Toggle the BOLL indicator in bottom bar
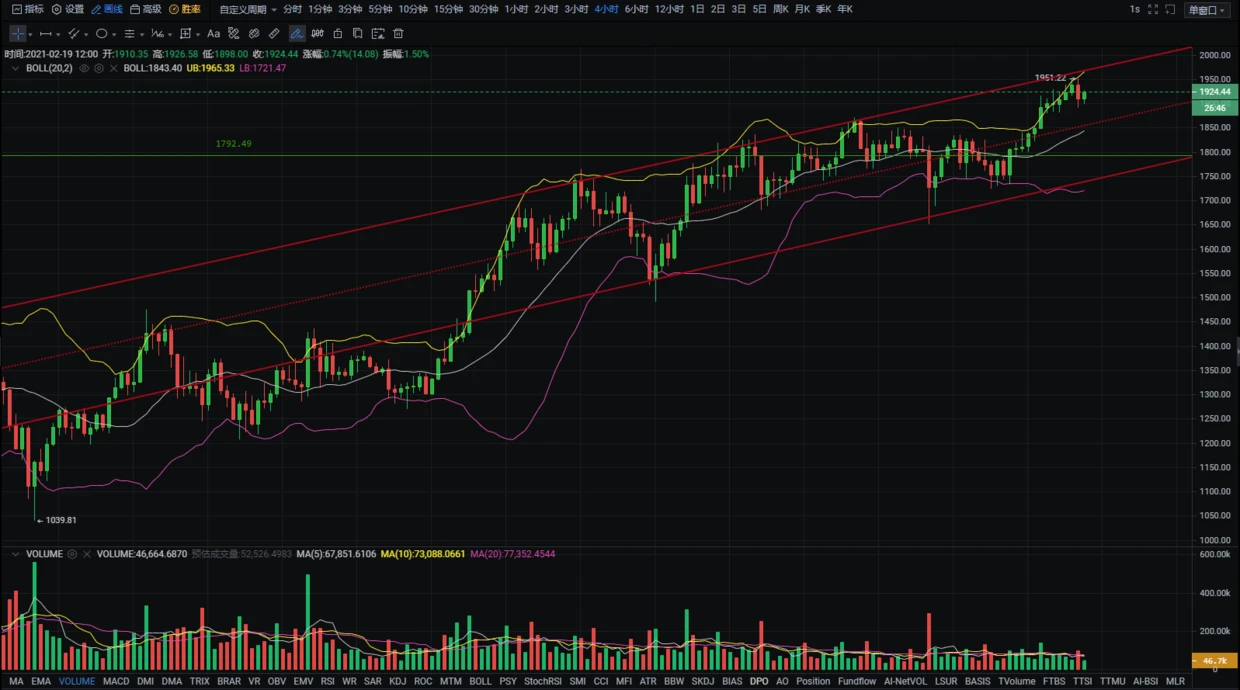Screen dimensions: 1240x690 coord(480,681)
